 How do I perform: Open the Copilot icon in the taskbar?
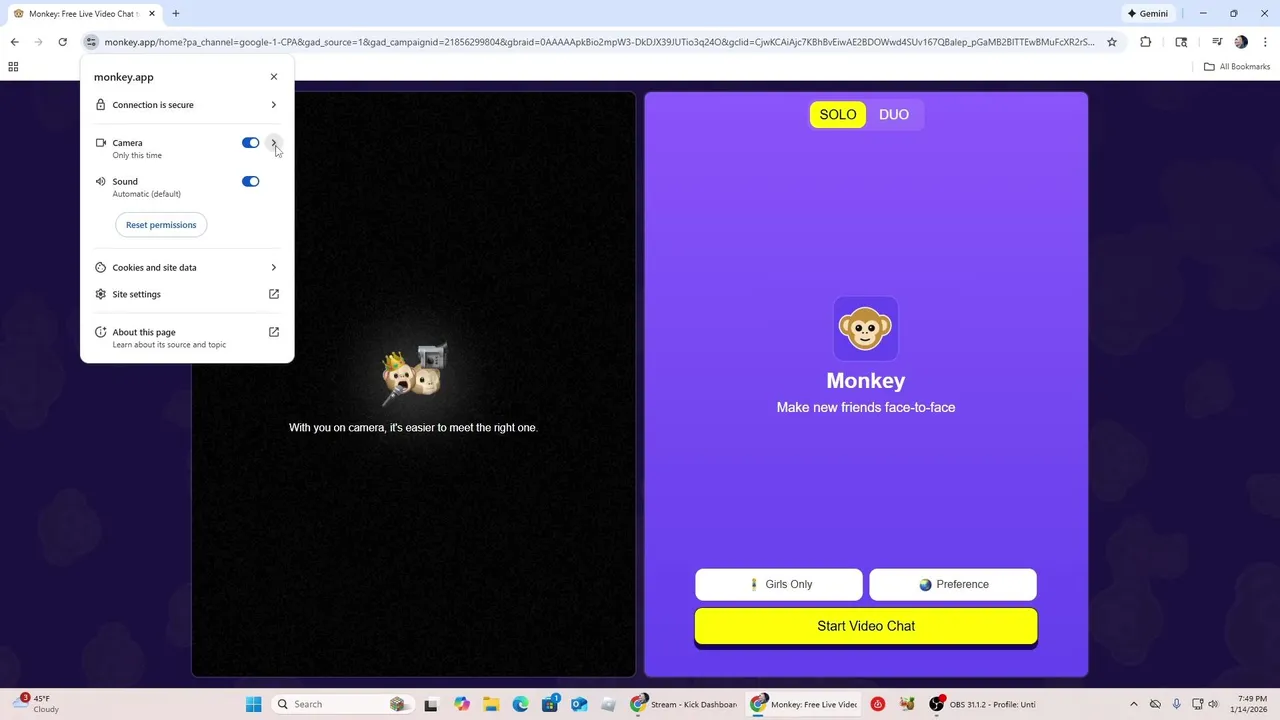pos(462,704)
